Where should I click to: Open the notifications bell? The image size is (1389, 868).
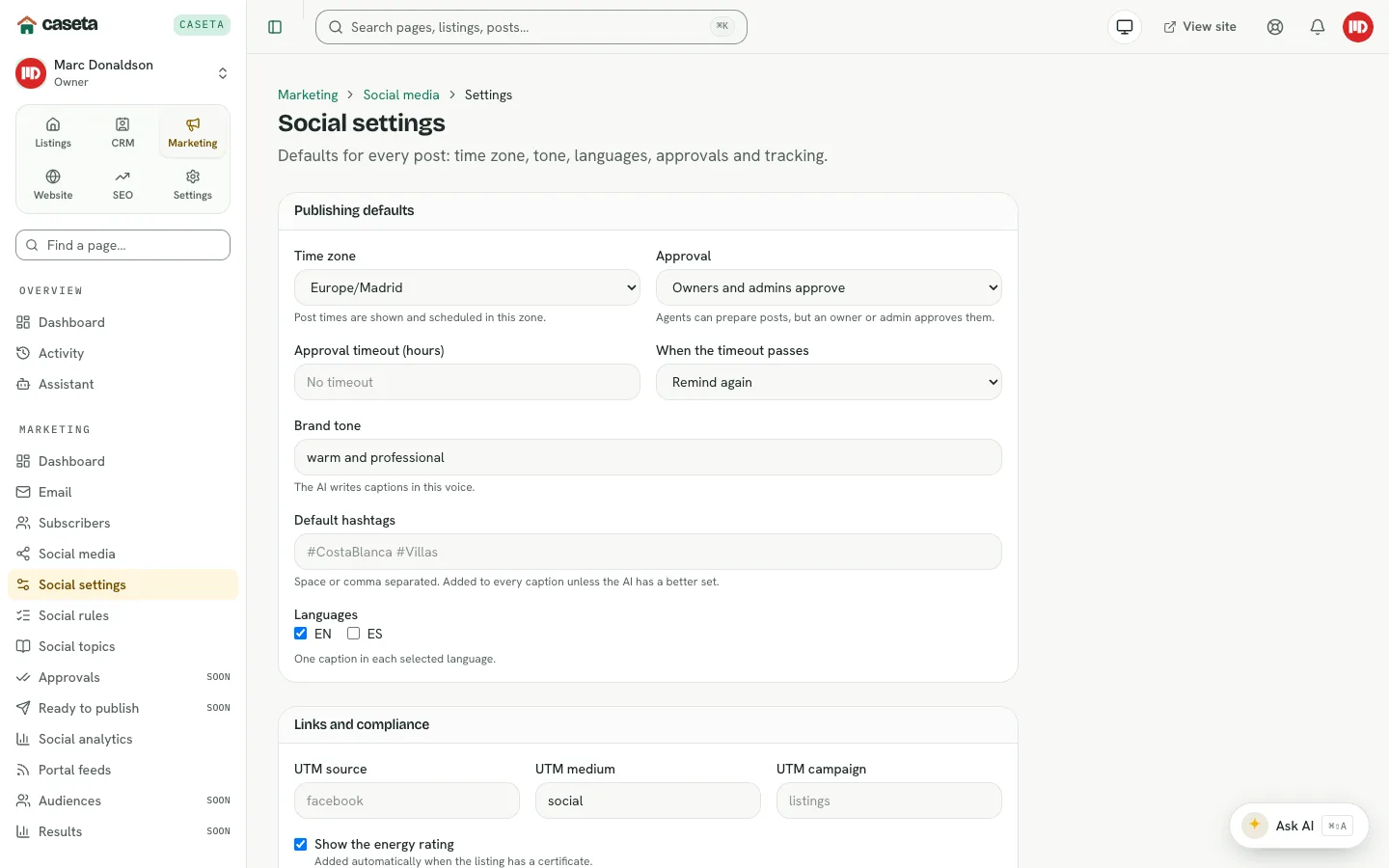1318,27
